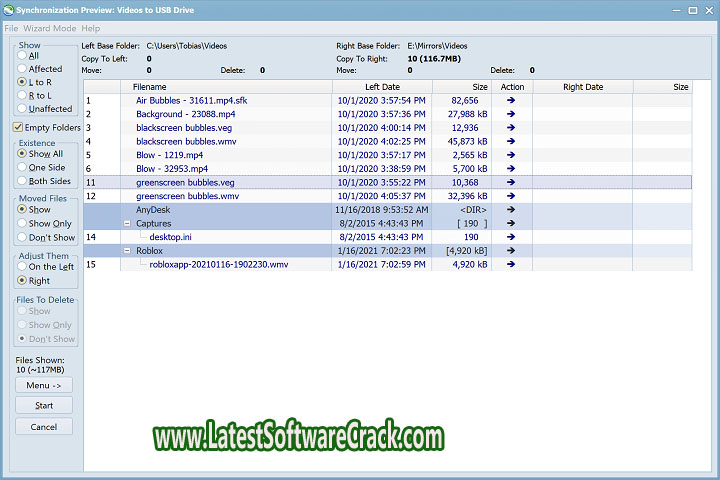Click the action arrow for Blow - 1219.mp4
This screenshot has height=480, width=720.
pyautogui.click(x=511, y=155)
